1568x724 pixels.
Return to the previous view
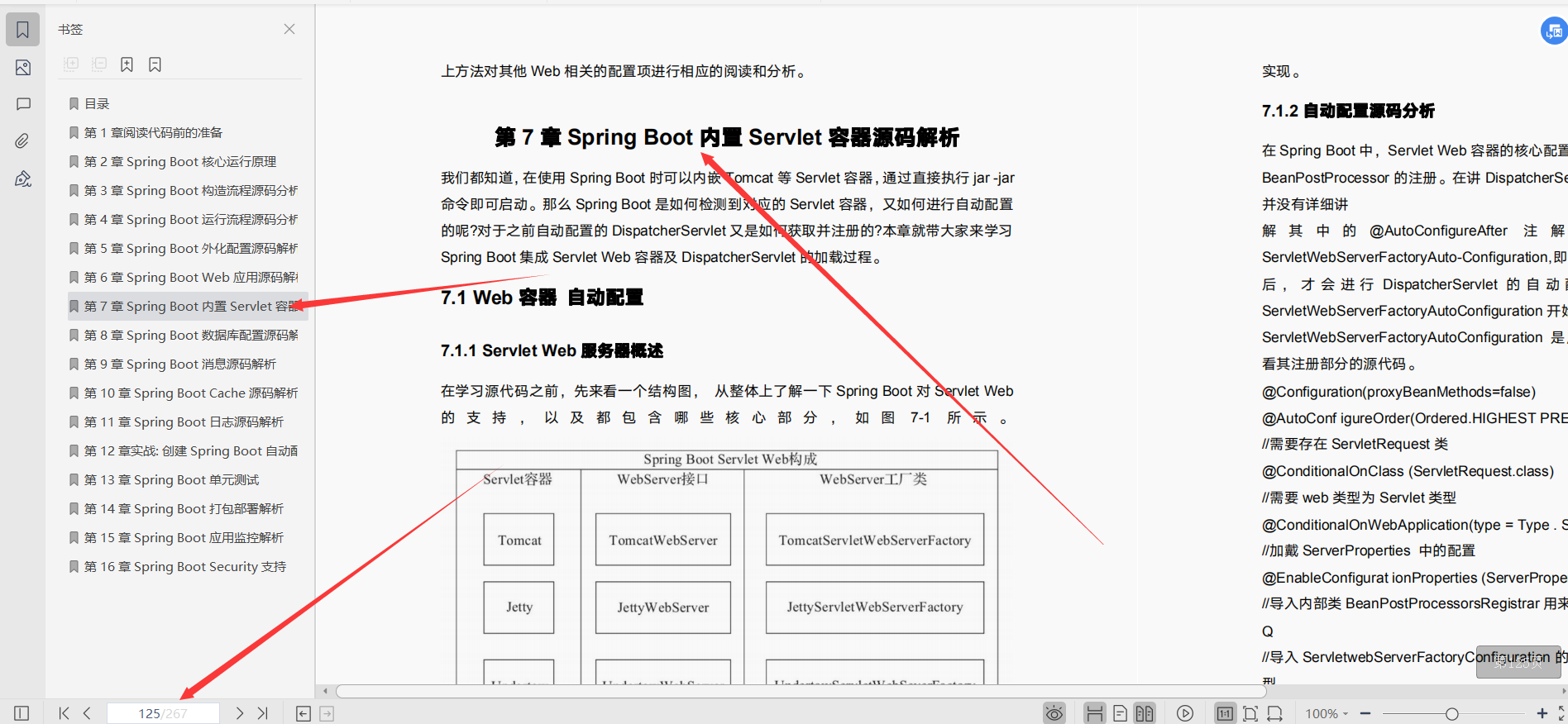304,713
